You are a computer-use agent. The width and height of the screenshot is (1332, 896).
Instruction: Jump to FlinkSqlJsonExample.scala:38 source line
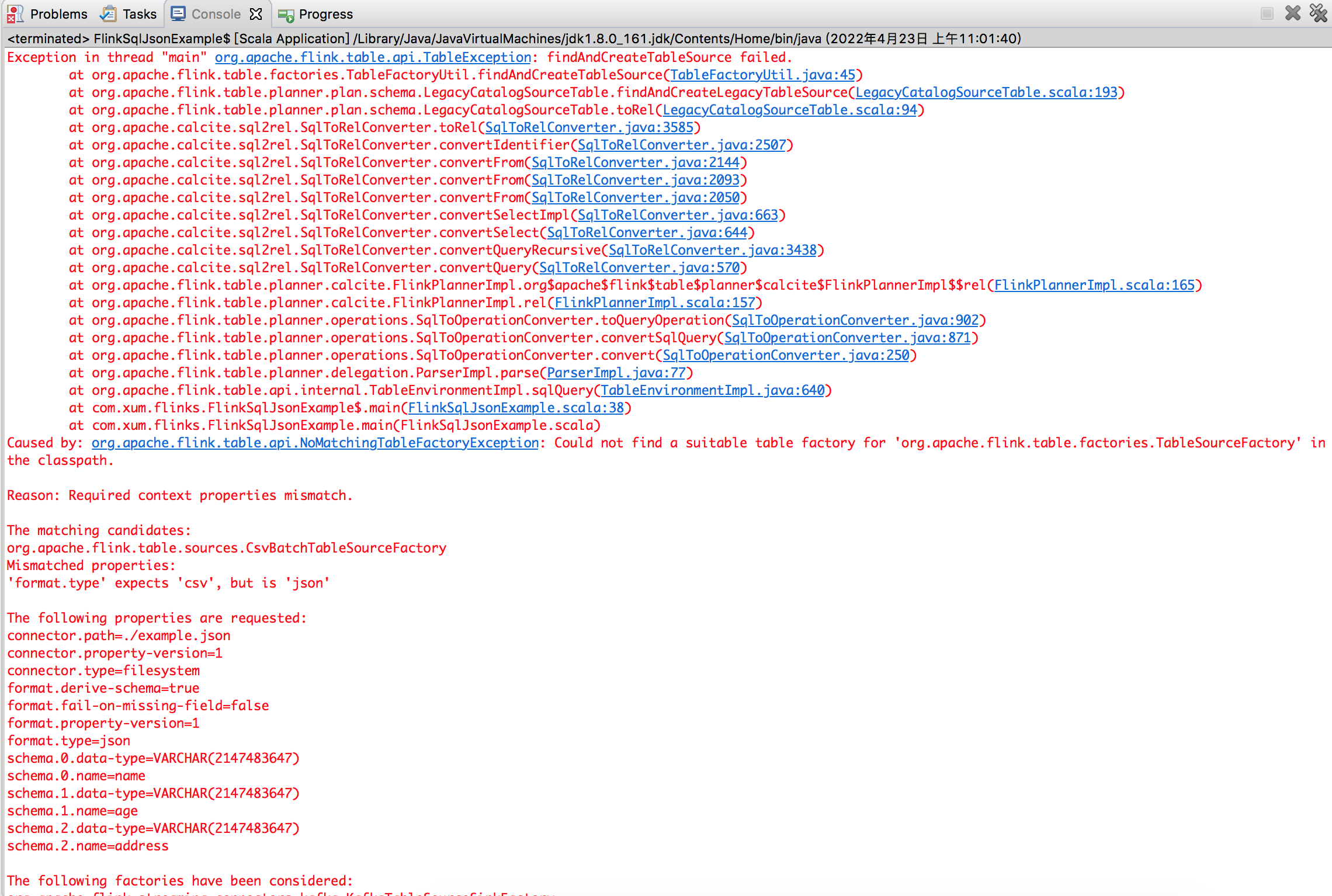point(515,408)
